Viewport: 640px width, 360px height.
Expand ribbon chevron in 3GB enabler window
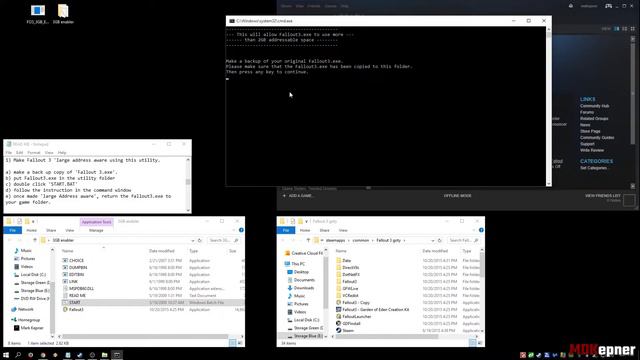point(234,230)
